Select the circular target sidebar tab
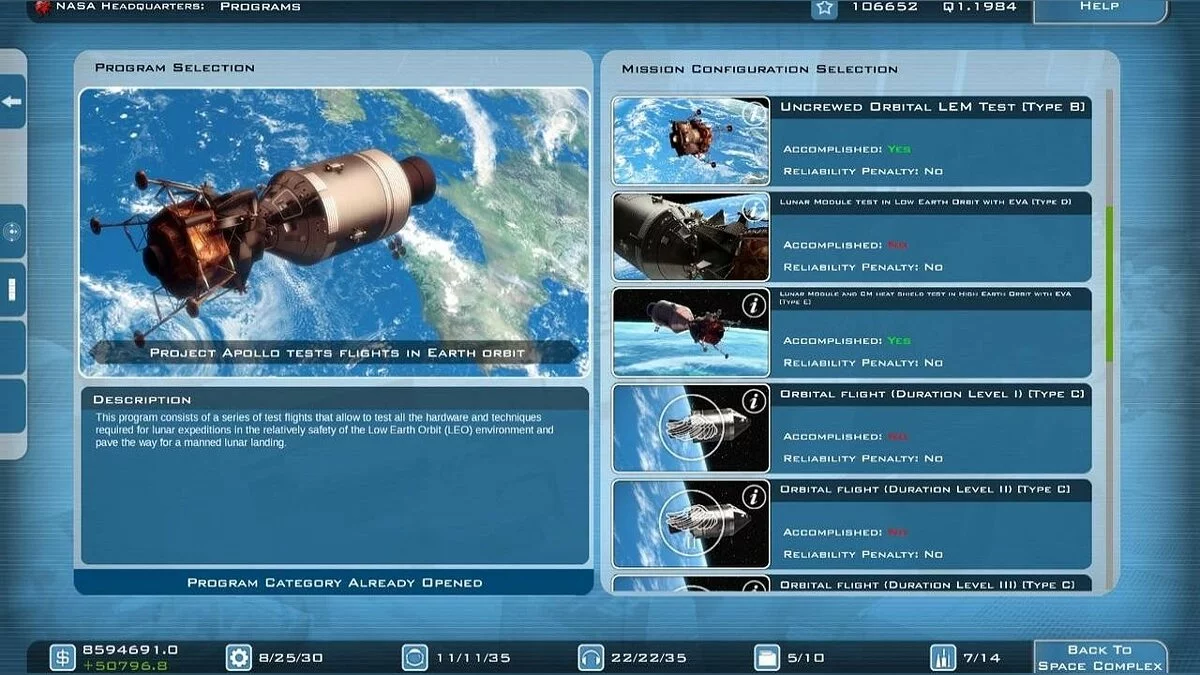The width and height of the screenshot is (1200, 675). 12,231
